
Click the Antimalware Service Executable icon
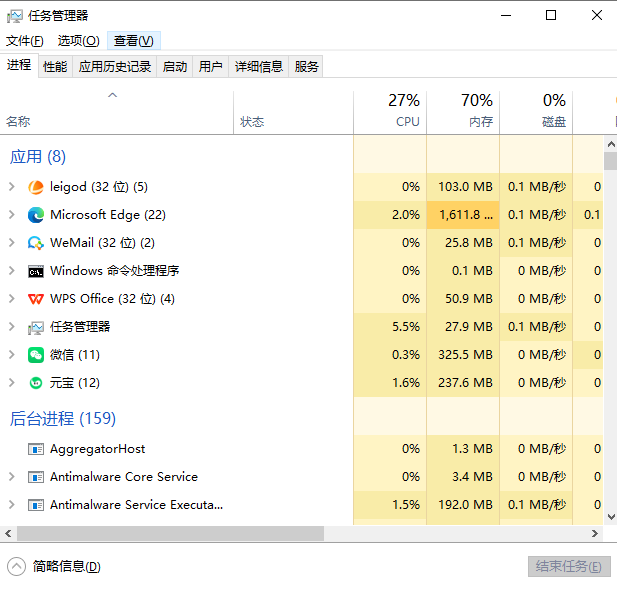point(36,505)
